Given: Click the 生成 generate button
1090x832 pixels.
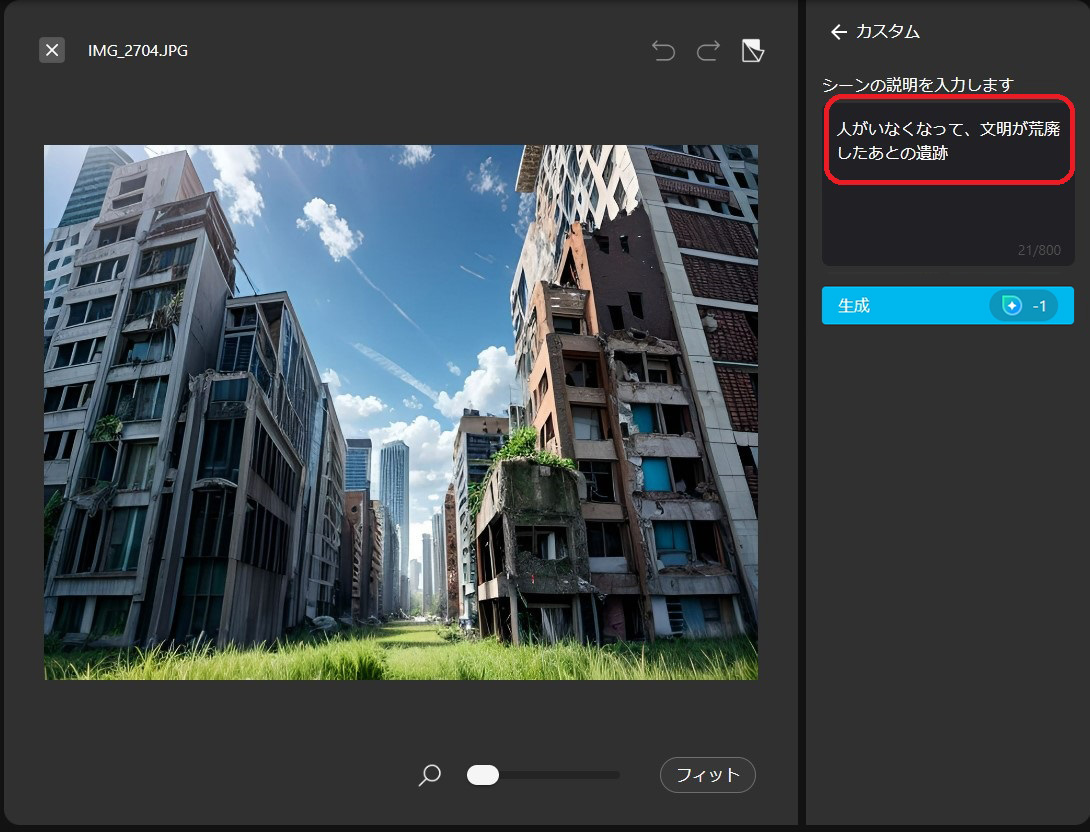Looking at the screenshot, I should click(947, 305).
